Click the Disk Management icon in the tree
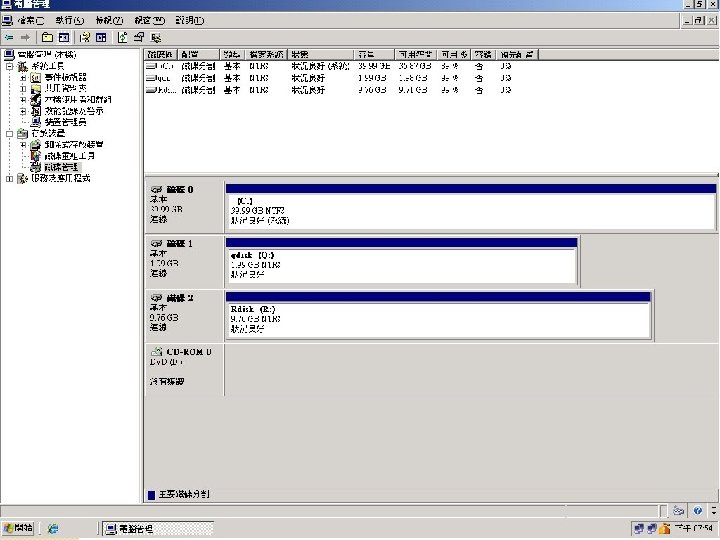The image size is (720, 540). pyautogui.click(x=36, y=167)
